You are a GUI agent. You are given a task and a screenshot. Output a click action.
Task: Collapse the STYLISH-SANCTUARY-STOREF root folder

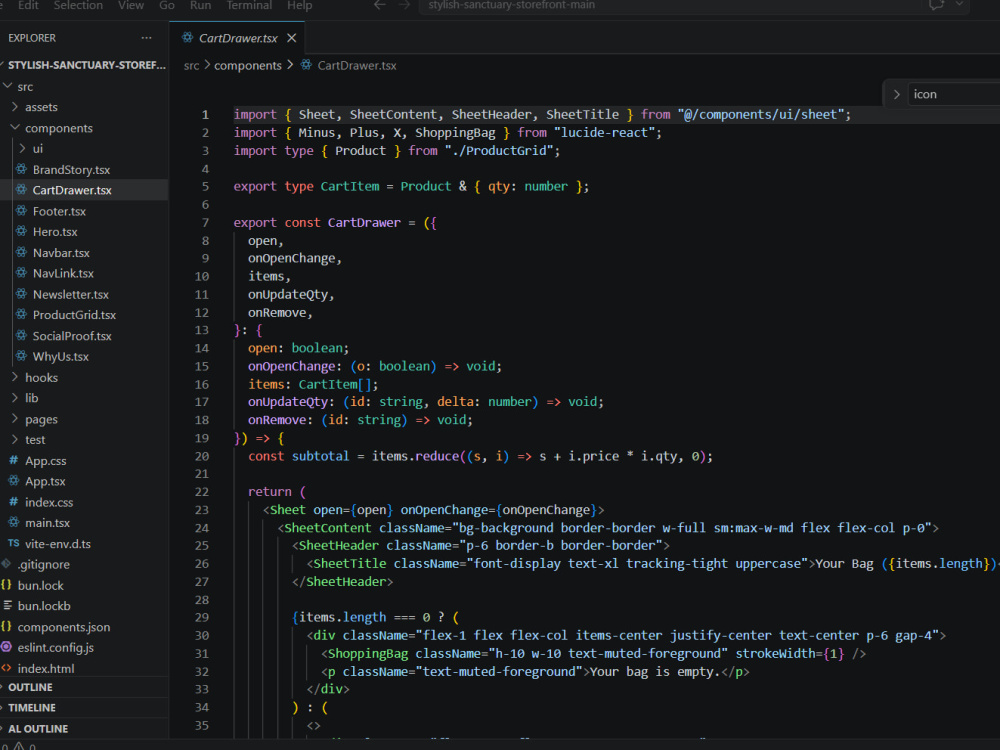[x=84, y=65]
